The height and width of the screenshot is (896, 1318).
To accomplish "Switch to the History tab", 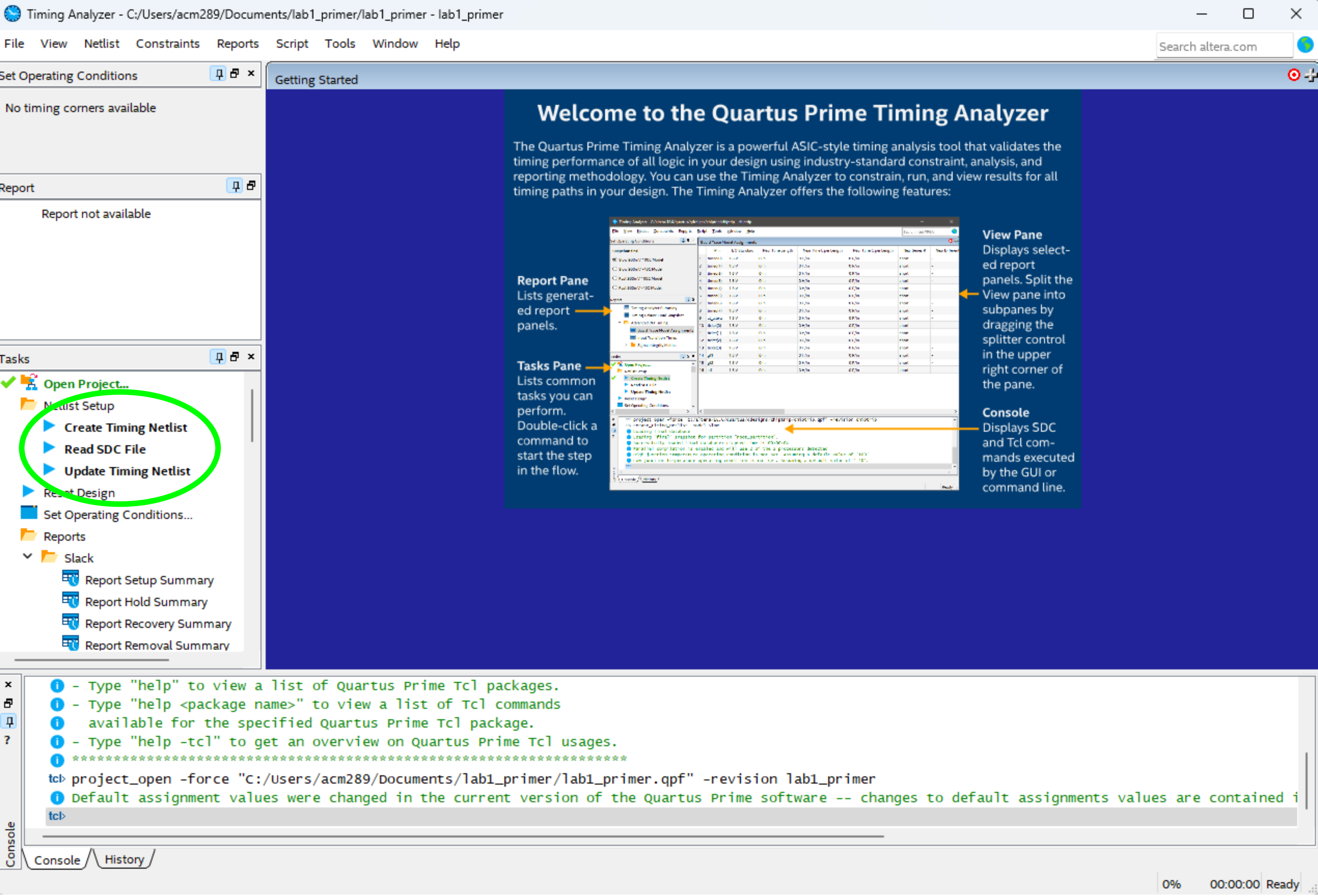I will click(124, 860).
